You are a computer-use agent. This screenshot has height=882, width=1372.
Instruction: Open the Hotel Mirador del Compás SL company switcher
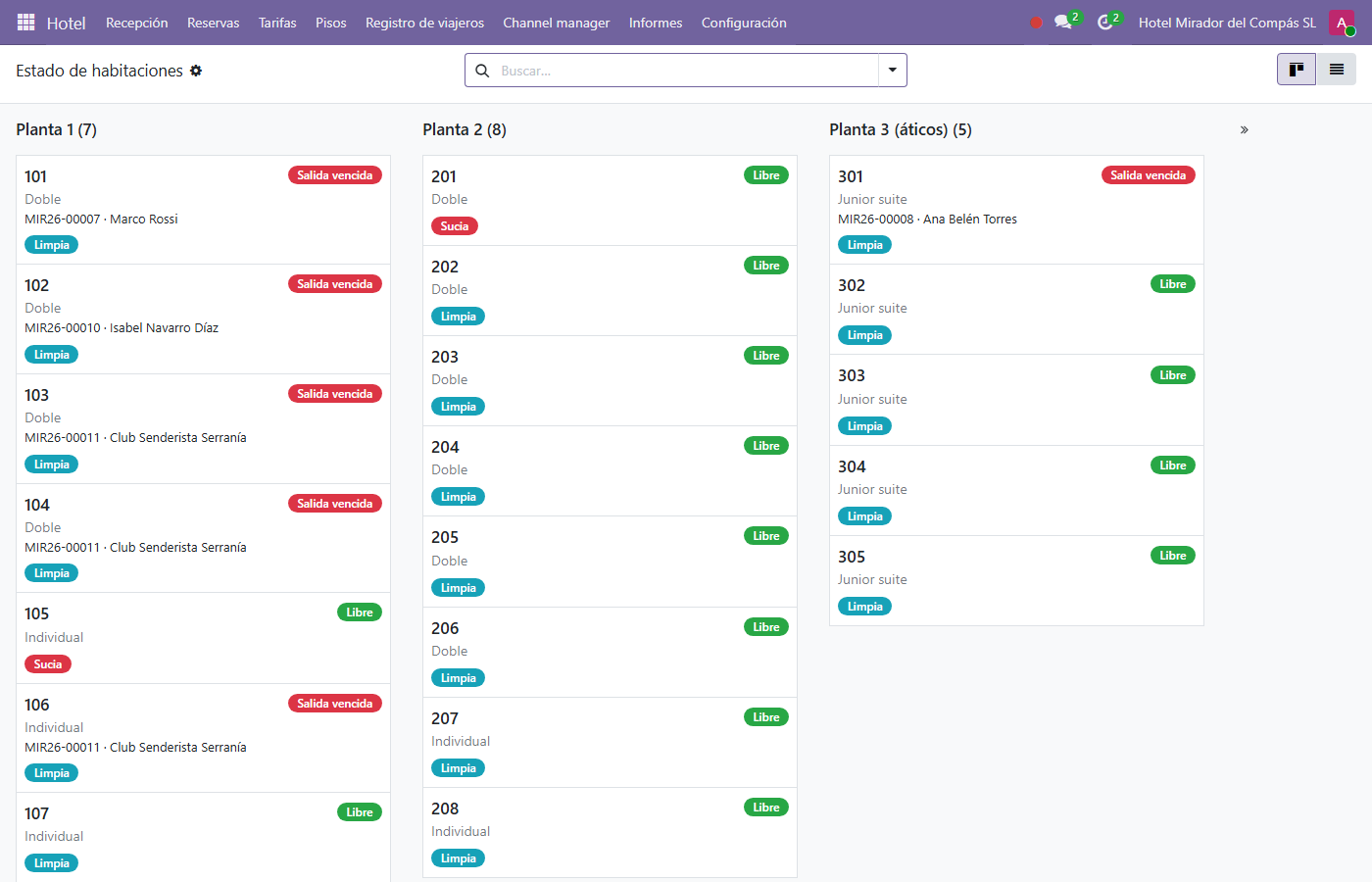(x=1227, y=23)
